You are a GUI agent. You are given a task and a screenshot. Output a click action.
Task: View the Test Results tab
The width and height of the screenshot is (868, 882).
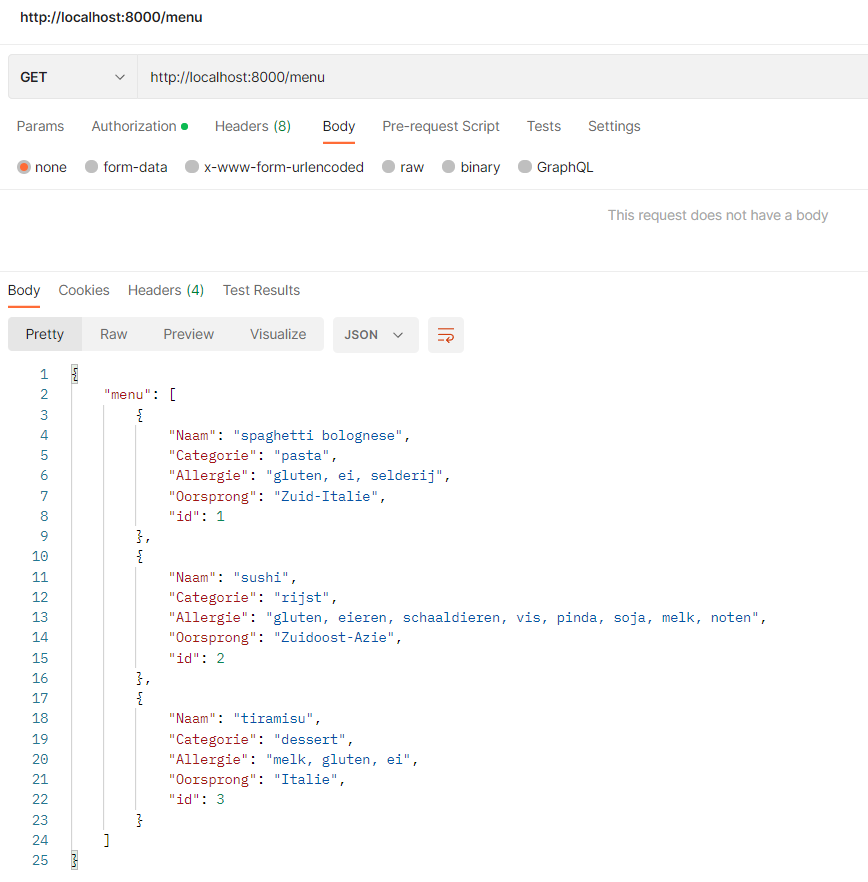261,290
